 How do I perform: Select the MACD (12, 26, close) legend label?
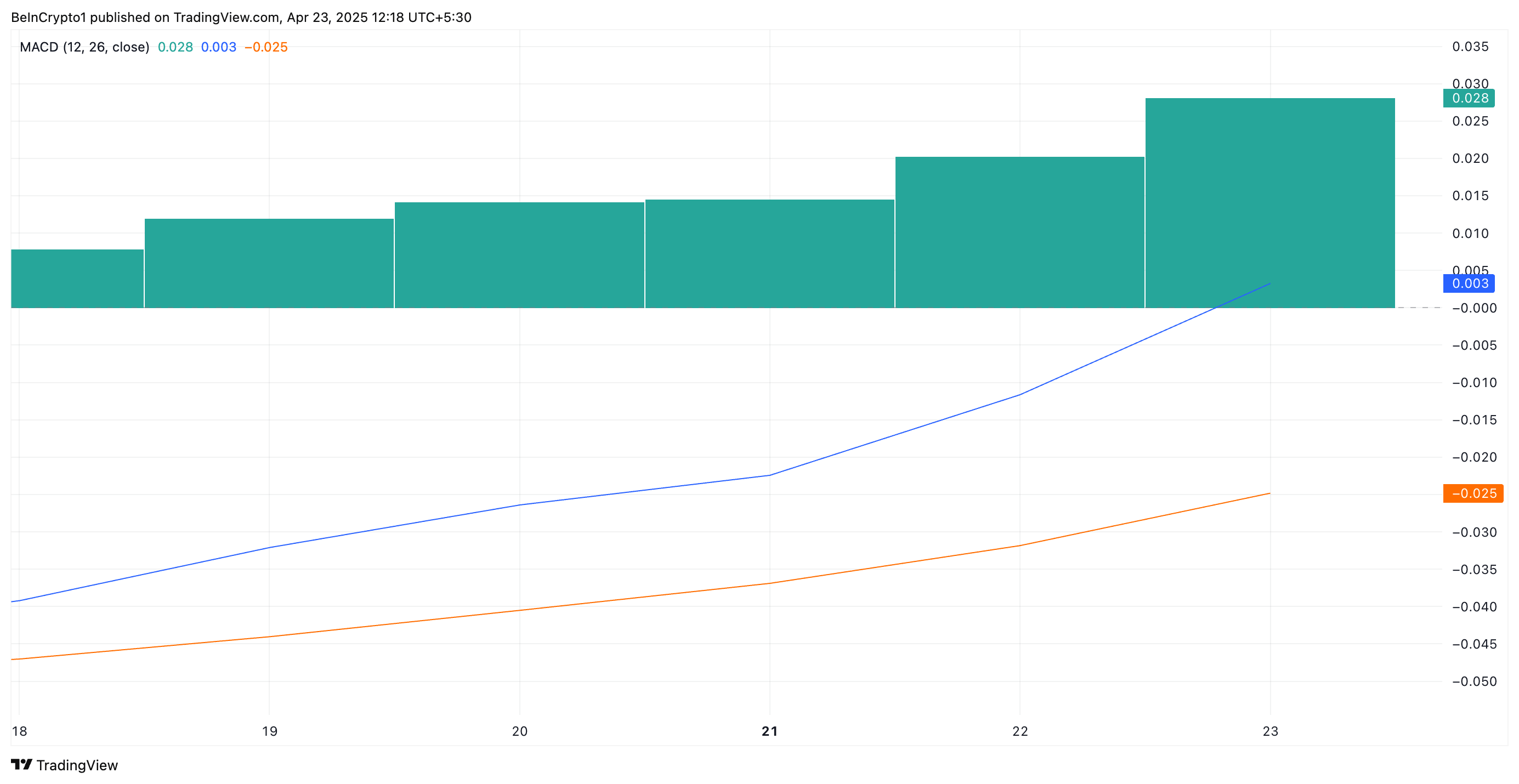[84, 47]
